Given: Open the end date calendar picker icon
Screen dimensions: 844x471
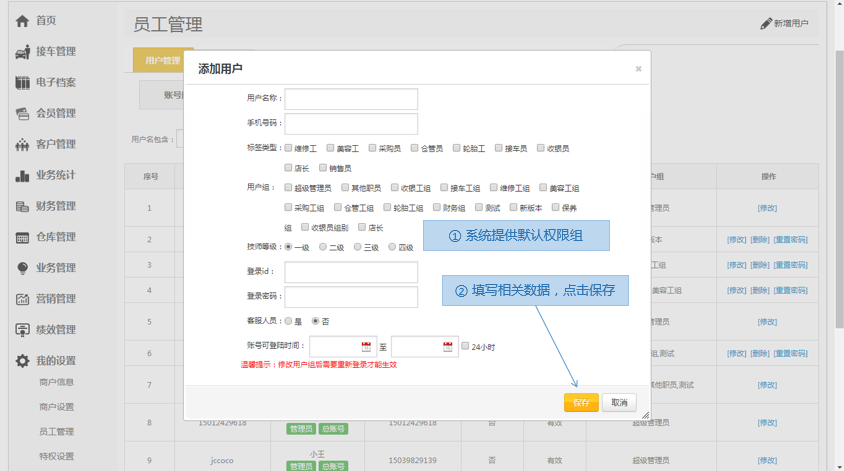Looking at the screenshot, I should [x=448, y=347].
